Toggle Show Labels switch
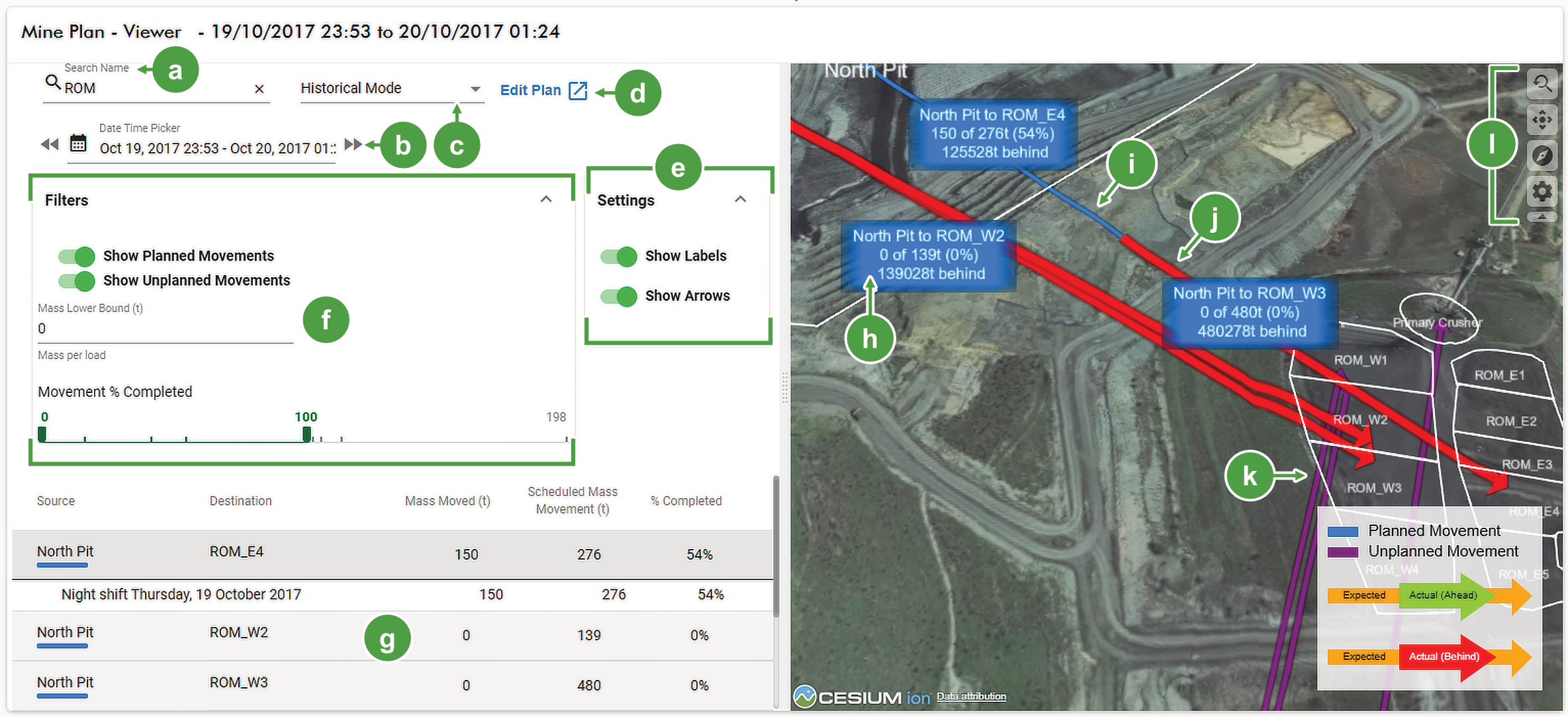1568x717 pixels. (x=619, y=256)
